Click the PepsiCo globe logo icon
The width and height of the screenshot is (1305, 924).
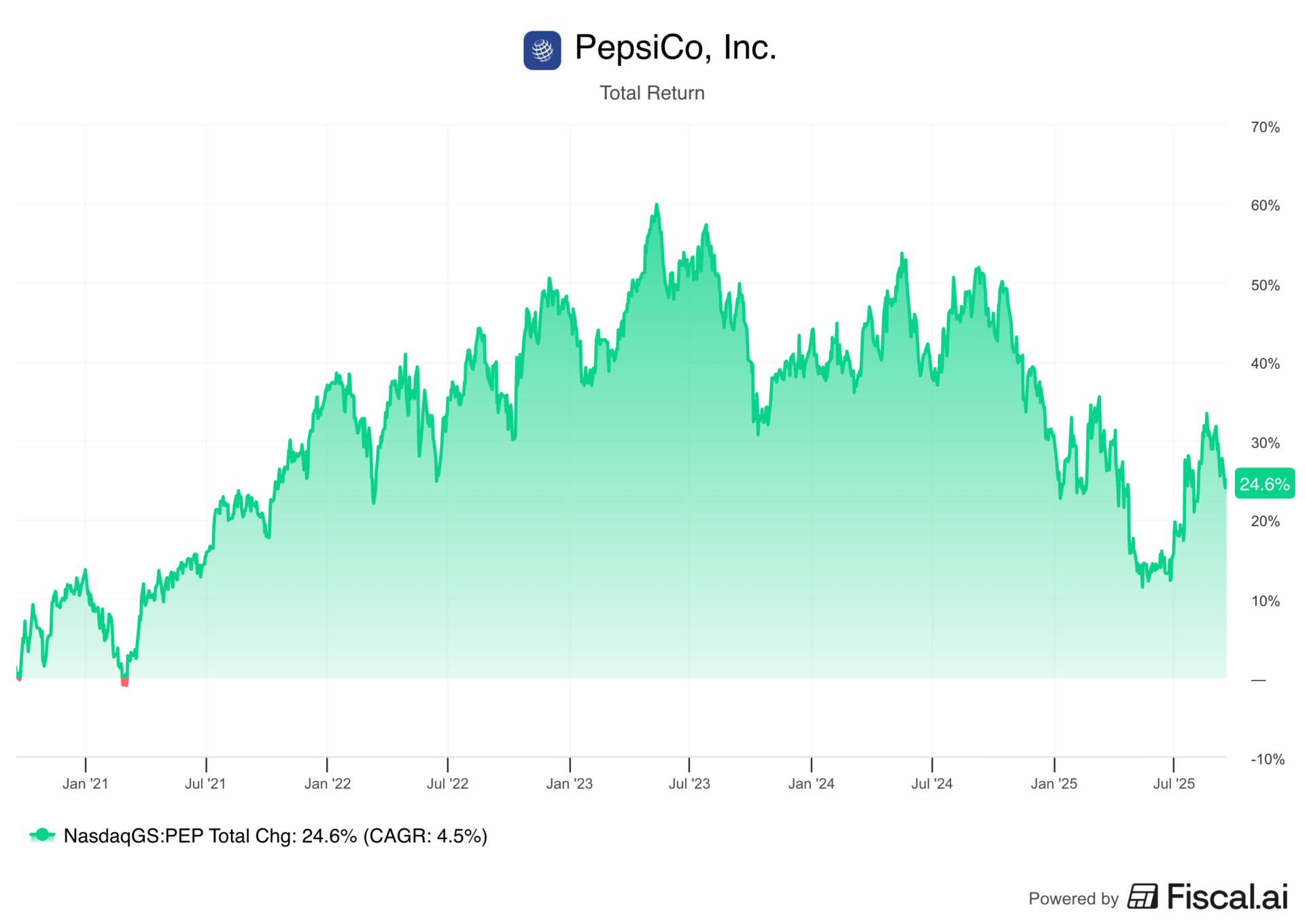pyautogui.click(x=542, y=50)
